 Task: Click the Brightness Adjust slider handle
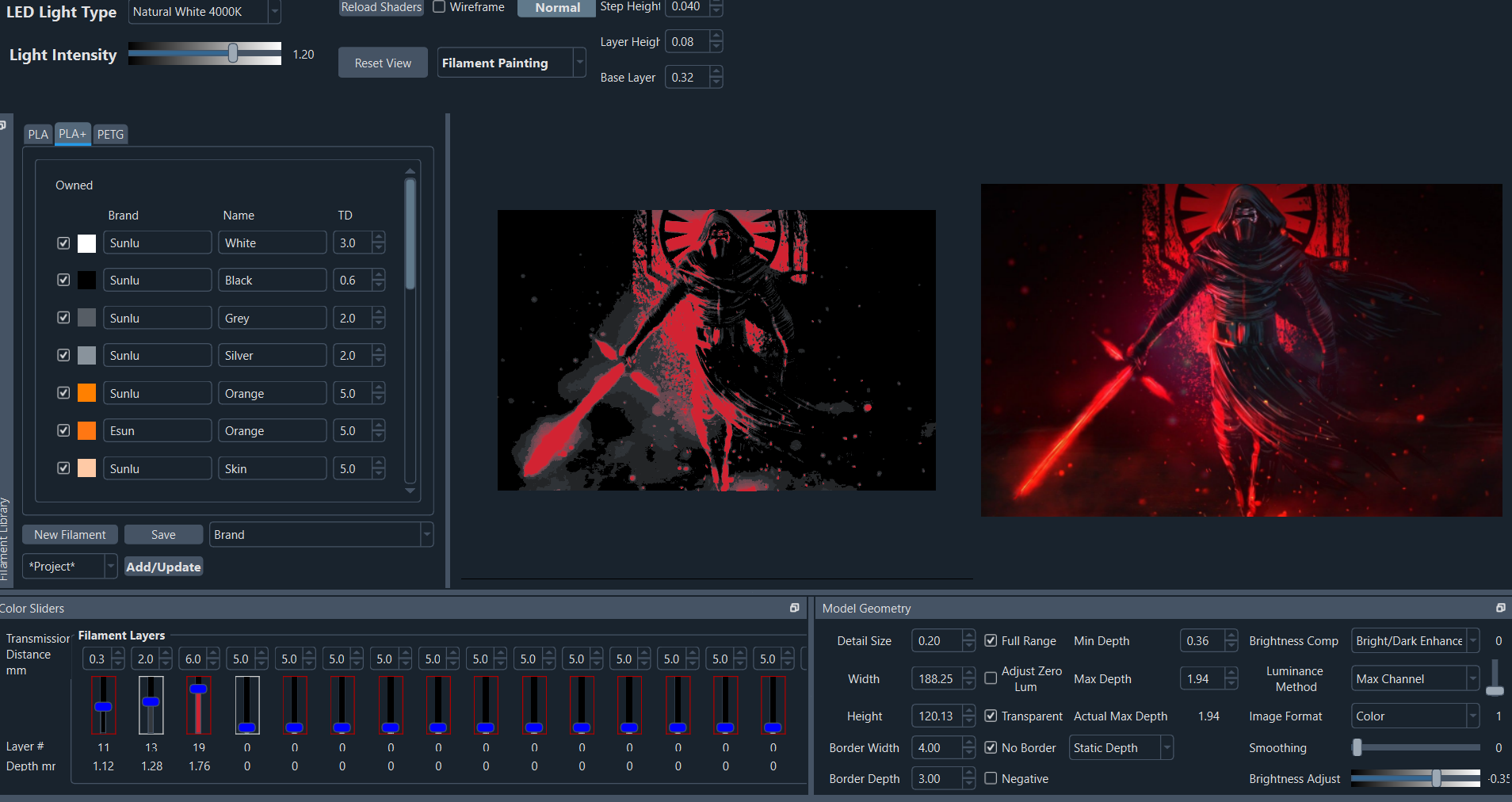(1437, 778)
